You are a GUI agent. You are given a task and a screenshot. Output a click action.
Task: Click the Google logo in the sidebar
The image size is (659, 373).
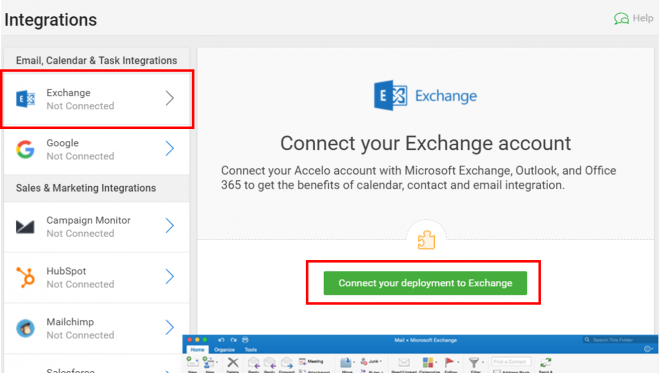[x=25, y=149]
